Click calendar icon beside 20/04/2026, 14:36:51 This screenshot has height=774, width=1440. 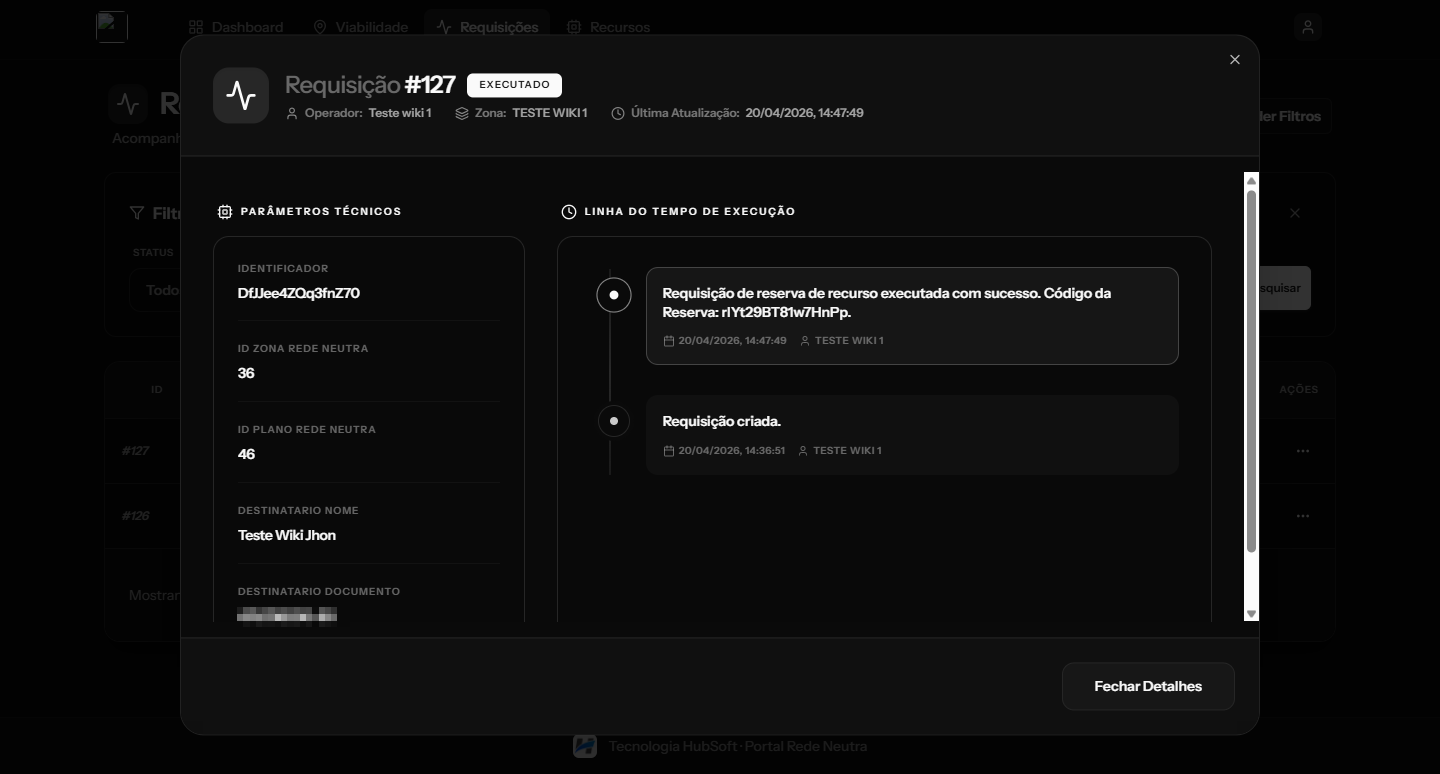[x=669, y=451]
